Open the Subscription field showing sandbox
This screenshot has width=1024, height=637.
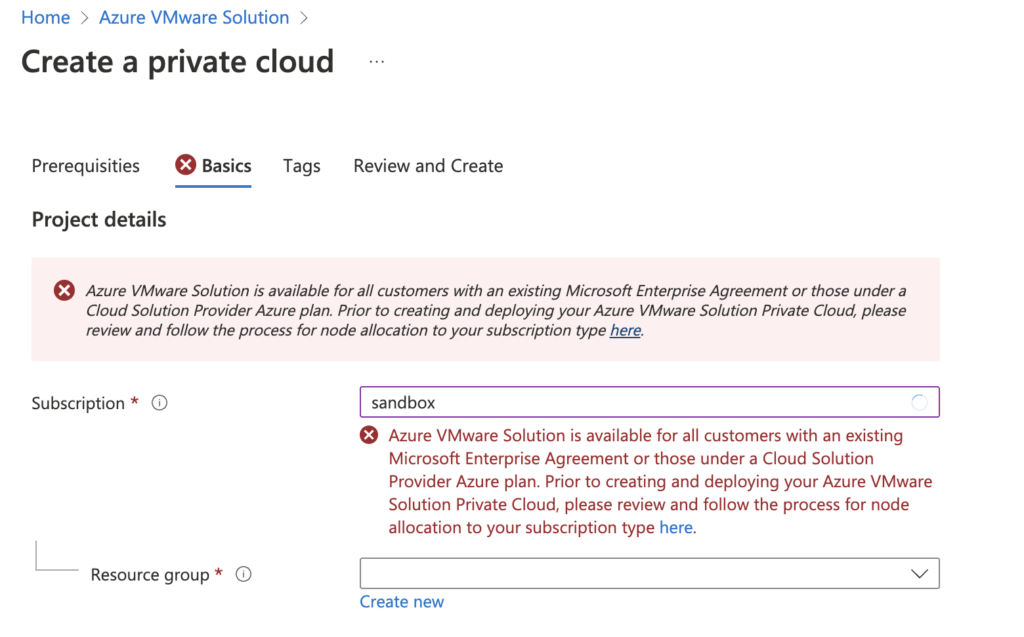630,403
